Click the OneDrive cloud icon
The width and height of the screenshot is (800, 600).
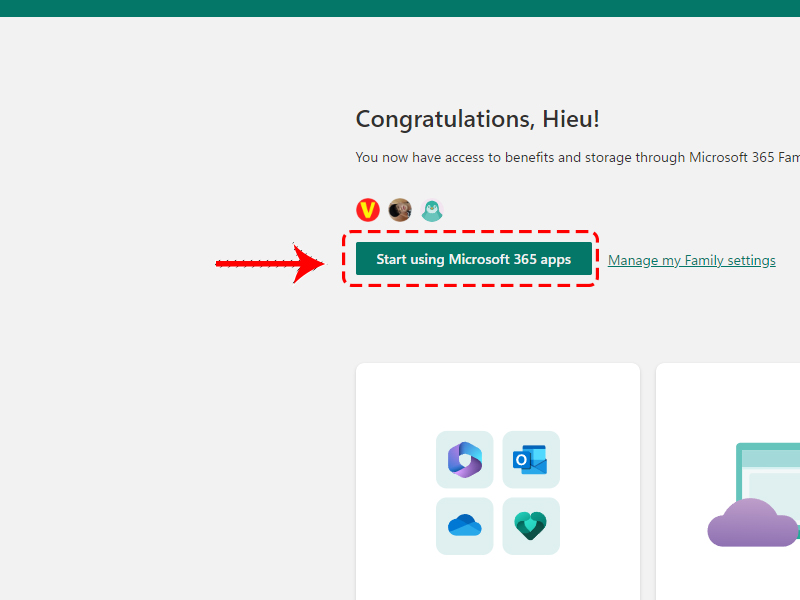coord(464,526)
